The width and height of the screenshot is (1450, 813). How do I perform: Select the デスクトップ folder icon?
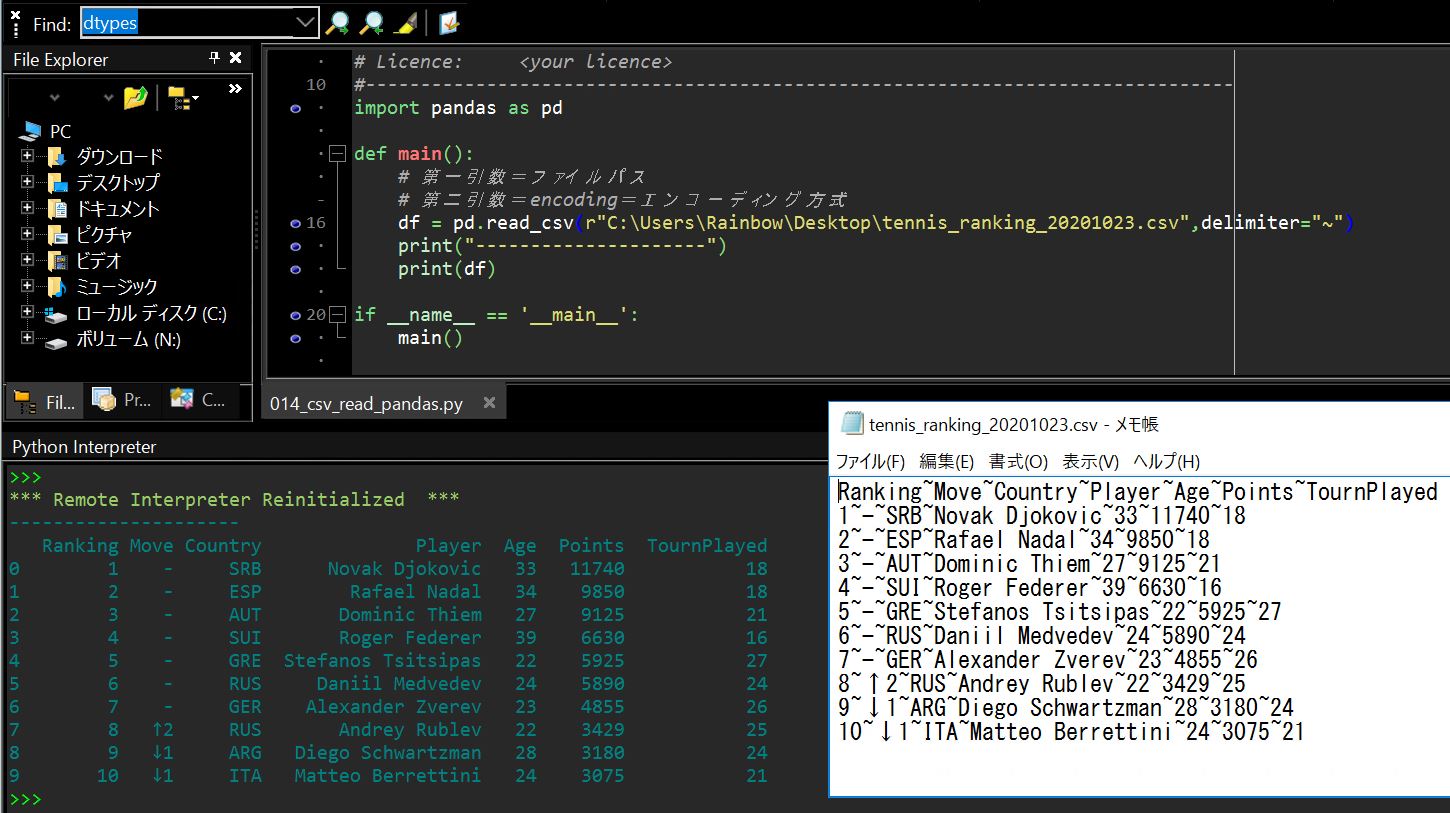pyautogui.click(x=57, y=183)
